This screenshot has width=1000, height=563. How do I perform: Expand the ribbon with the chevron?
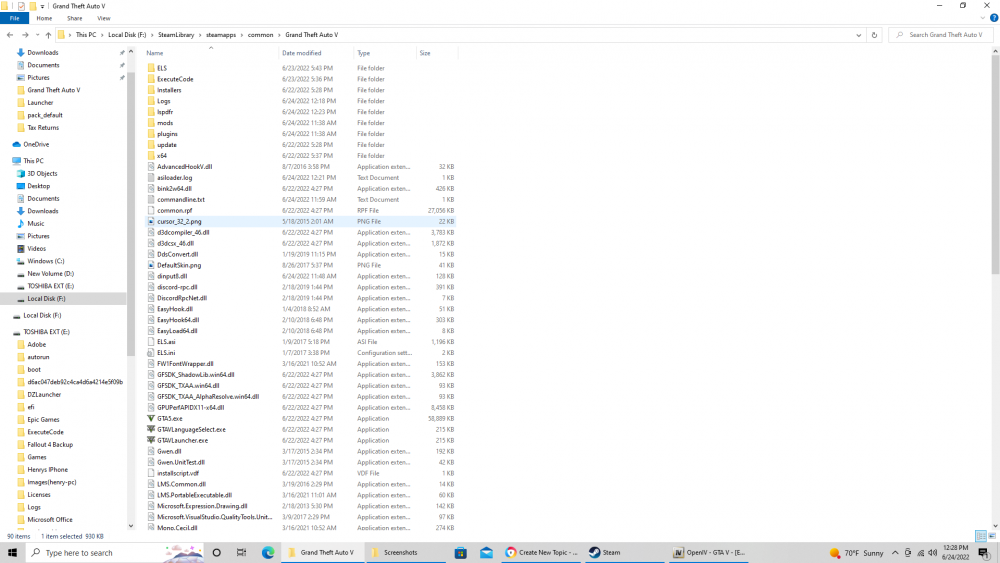point(983,18)
